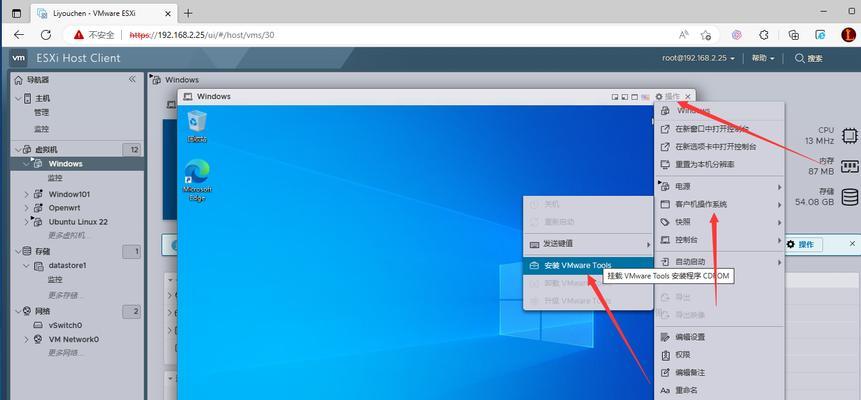
Task: Open a new browser tab
Action: 188,13
